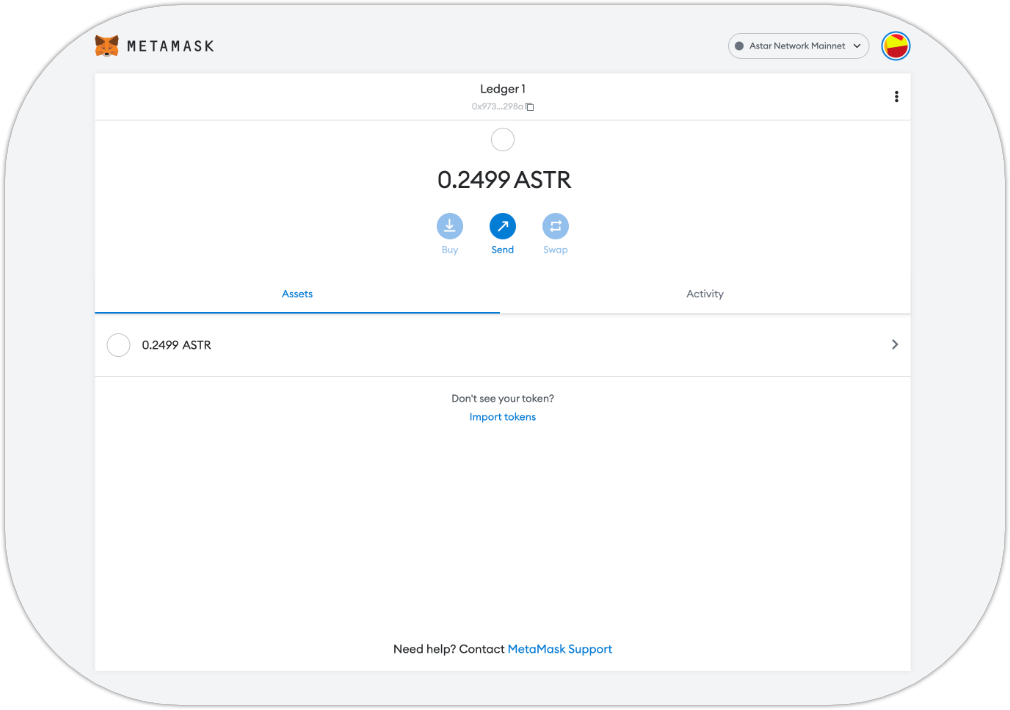
Task: Open the MetaMask Support link
Action: point(559,649)
